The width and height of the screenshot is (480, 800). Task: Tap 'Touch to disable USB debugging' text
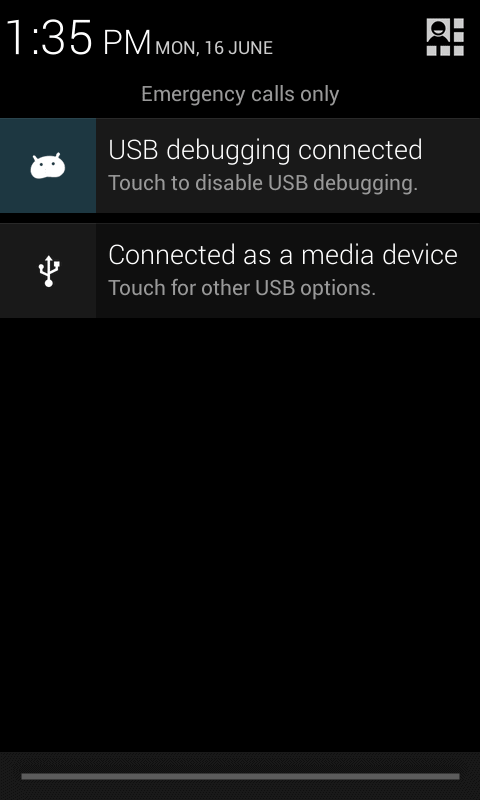(x=263, y=183)
